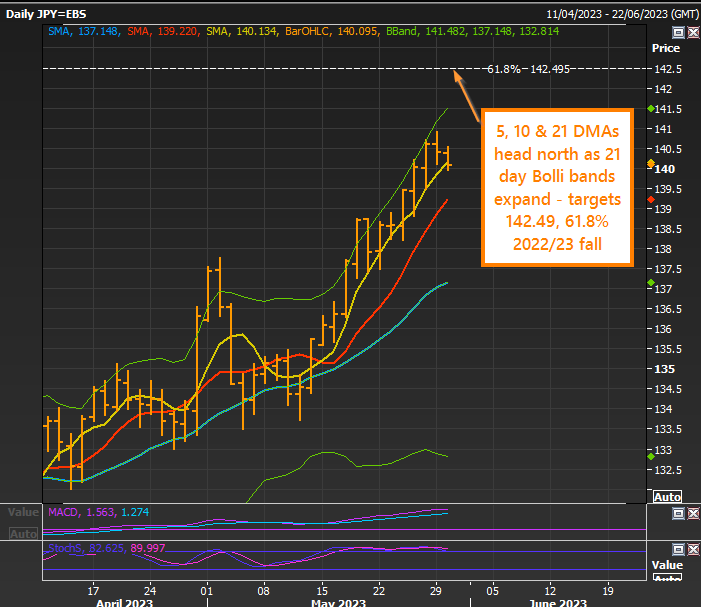Click the 61.8% 142.495 Fibonacci level label
This screenshot has height=607, width=701.
[x=528, y=69]
